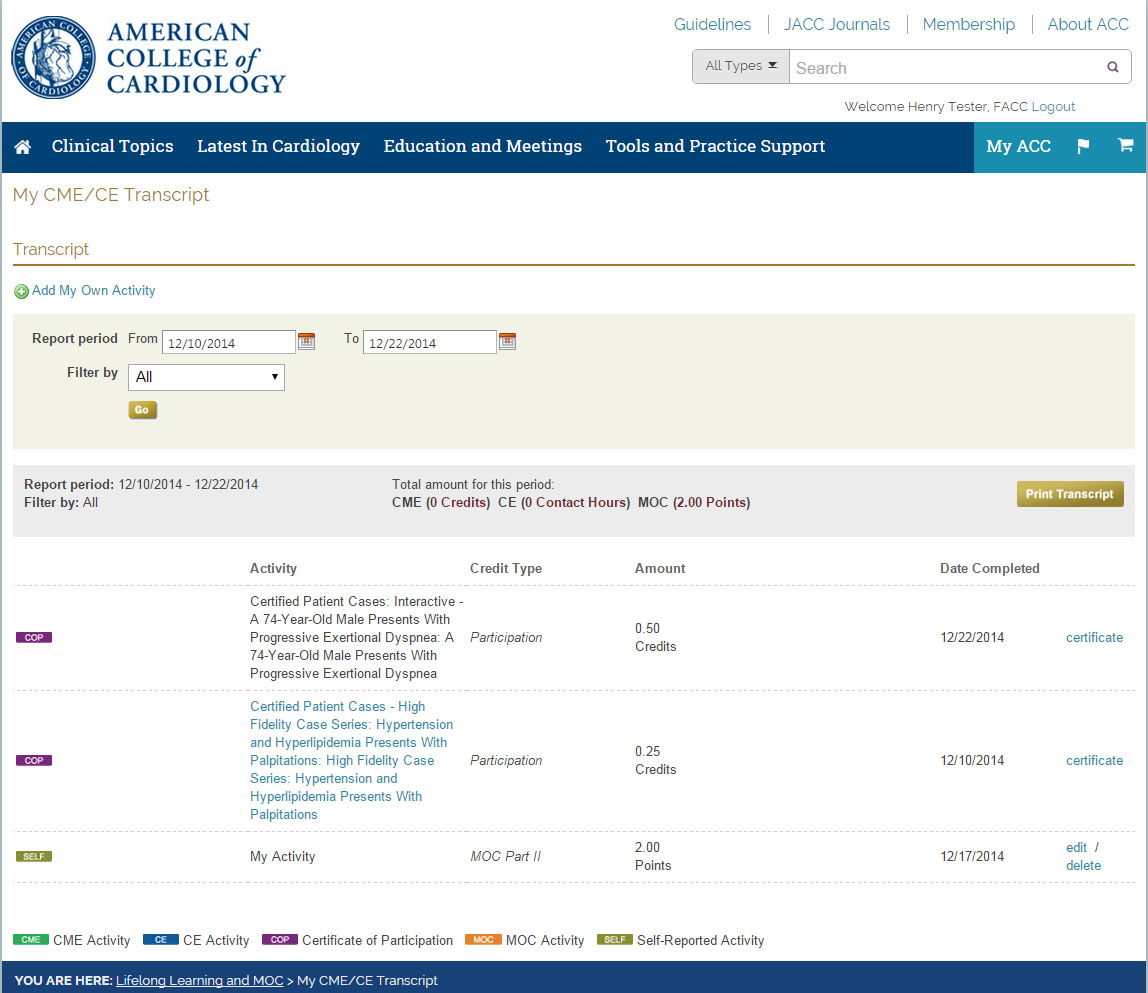The image size is (1148, 993).
Task: Open the Clinical Topics menu
Action: (x=112, y=147)
